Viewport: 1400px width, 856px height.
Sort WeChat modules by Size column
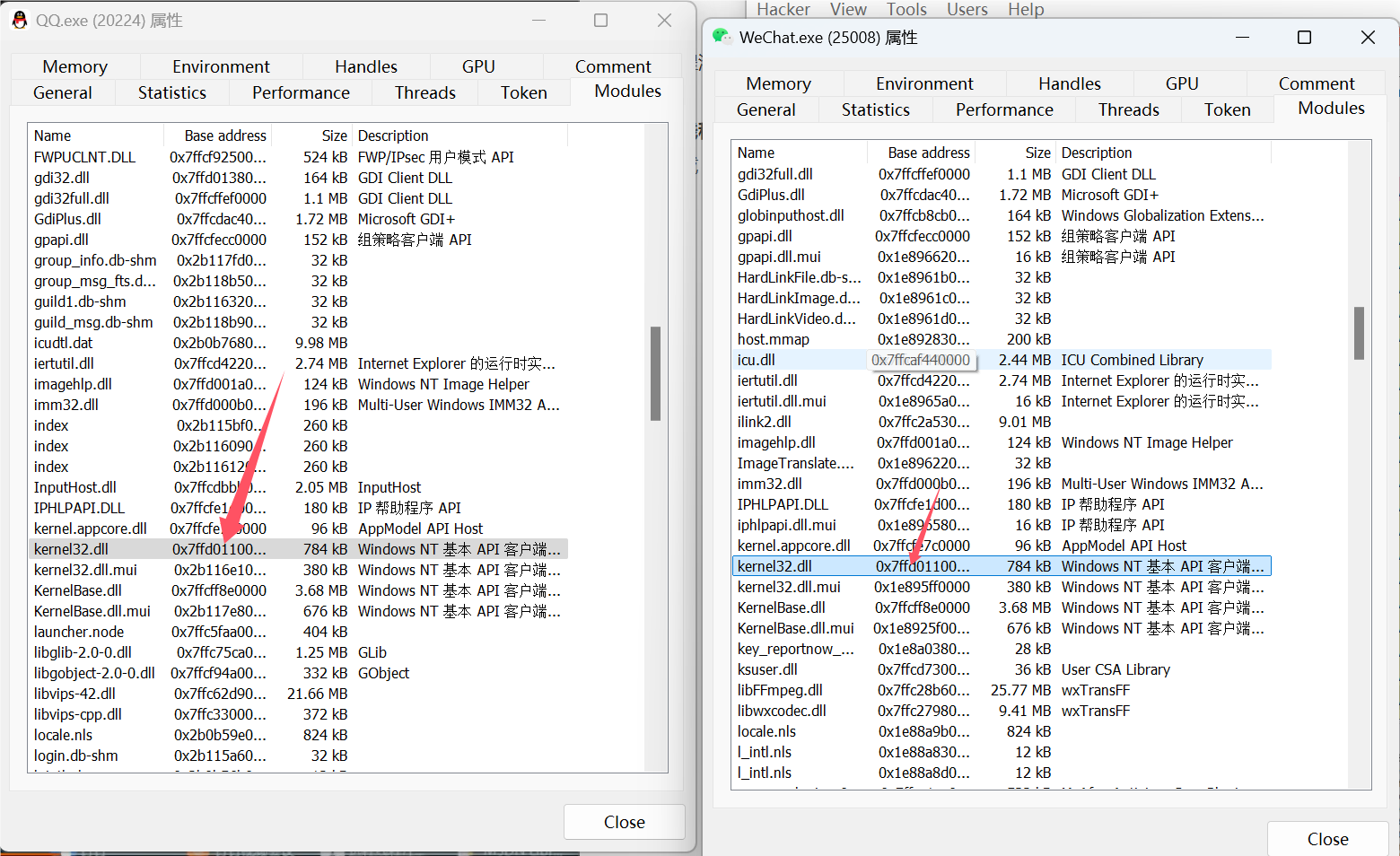pos(1016,153)
